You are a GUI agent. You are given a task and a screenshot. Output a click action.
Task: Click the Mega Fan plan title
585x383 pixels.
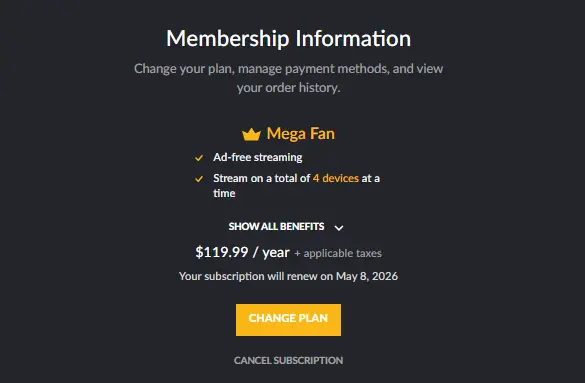click(x=301, y=134)
